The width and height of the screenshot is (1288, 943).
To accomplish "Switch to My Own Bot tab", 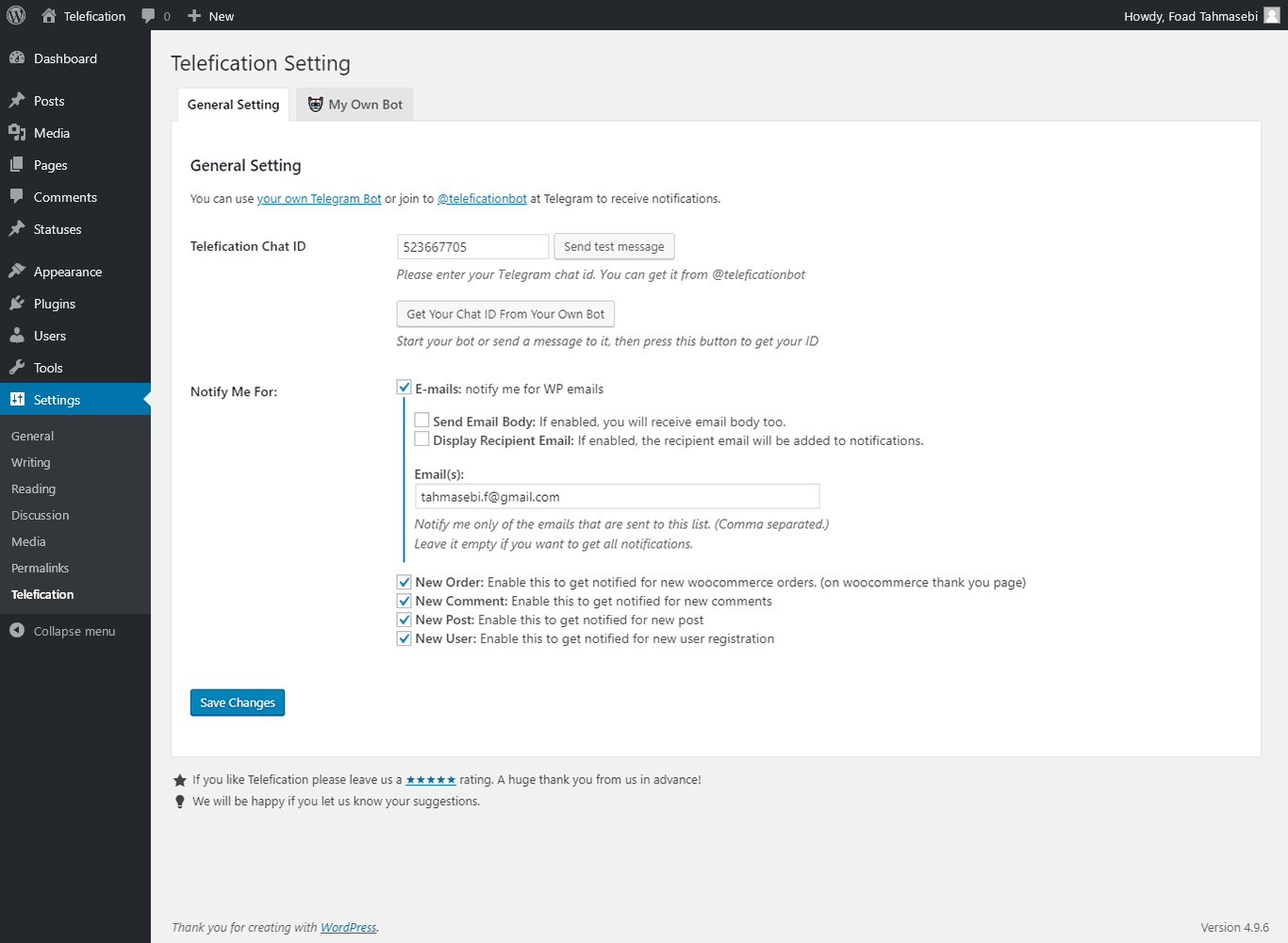I will 355,105.
